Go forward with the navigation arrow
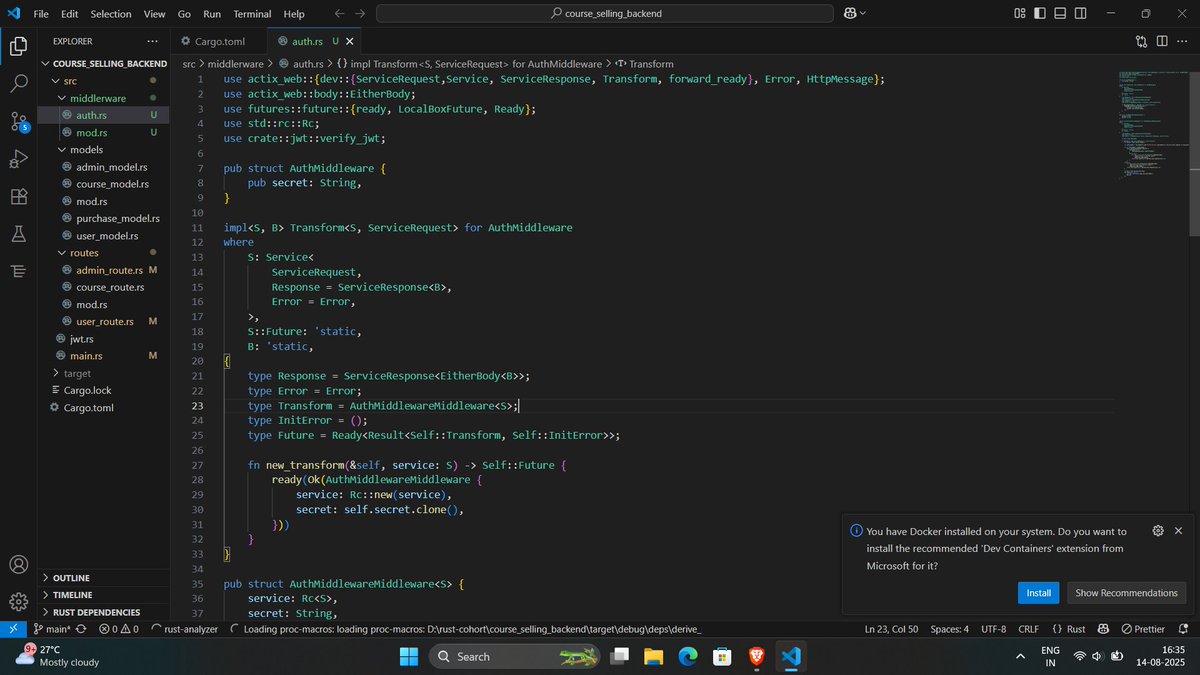Screen dimensions: 1200x675 tap(360, 14)
